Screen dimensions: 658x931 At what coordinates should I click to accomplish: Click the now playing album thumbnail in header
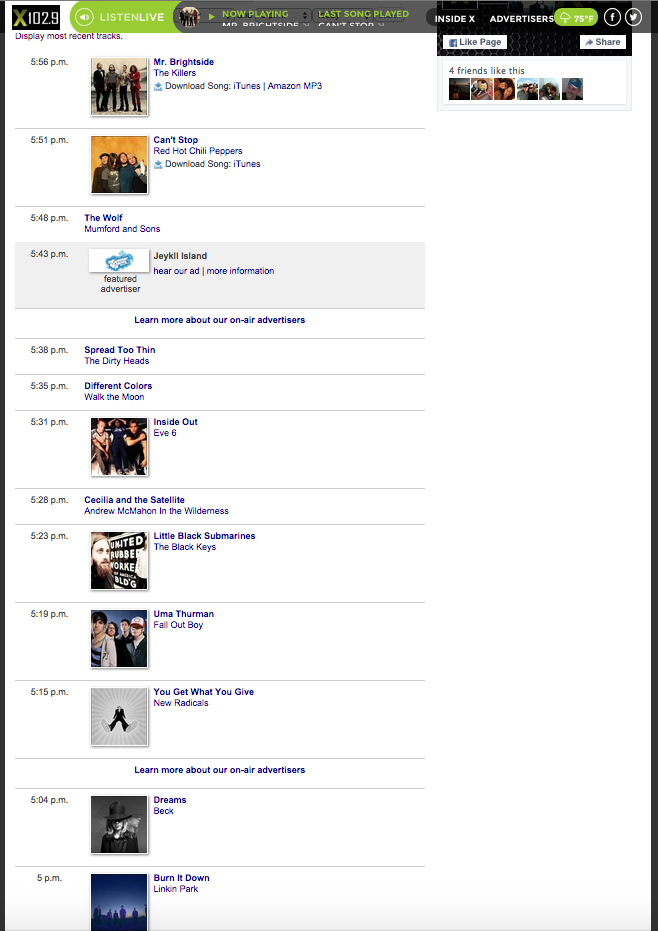(x=189, y=17)
